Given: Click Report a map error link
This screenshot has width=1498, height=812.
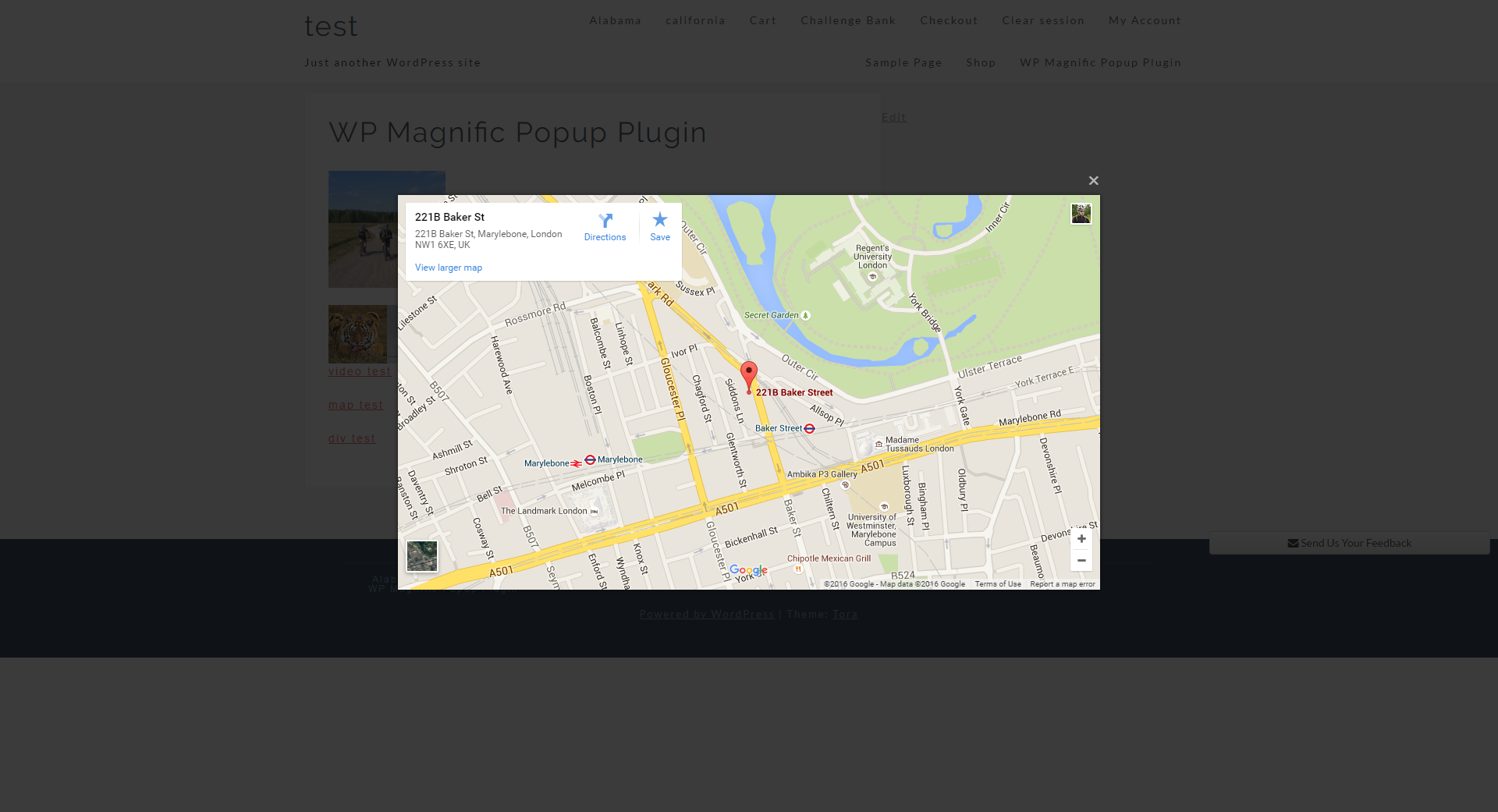Looking at the screenshot, I should (x=1063, y=584).
